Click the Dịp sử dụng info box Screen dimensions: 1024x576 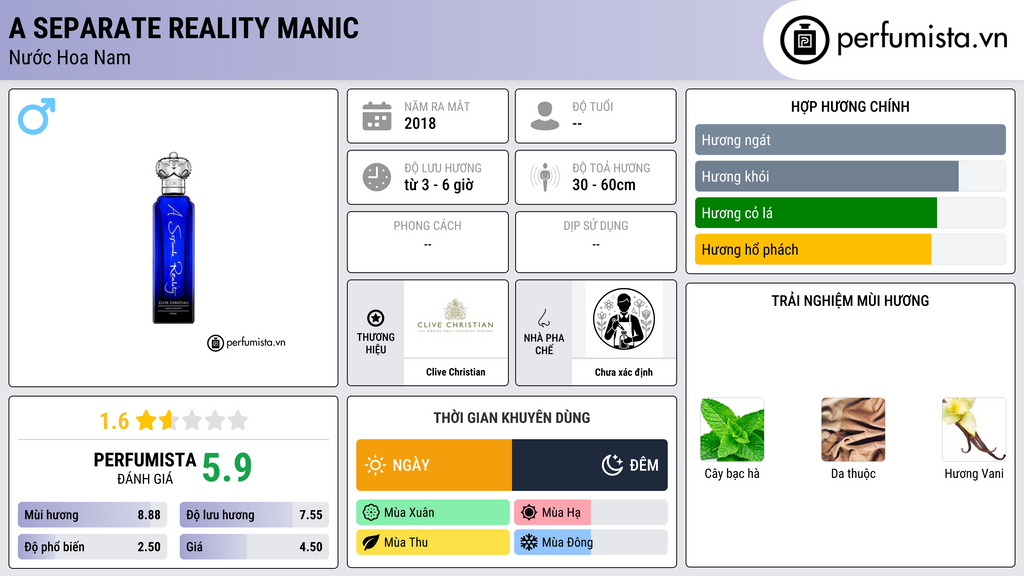tap(596, 242)
